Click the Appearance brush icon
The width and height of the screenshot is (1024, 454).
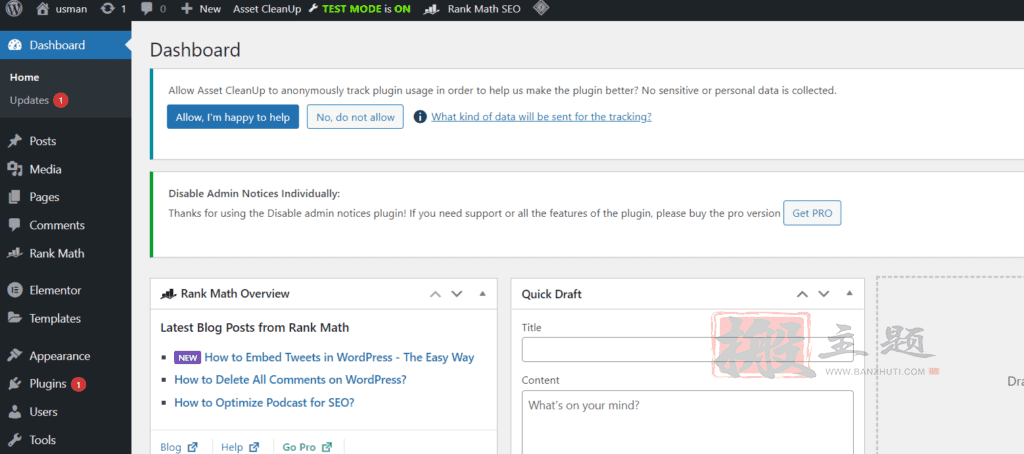(x=15, y=356)
